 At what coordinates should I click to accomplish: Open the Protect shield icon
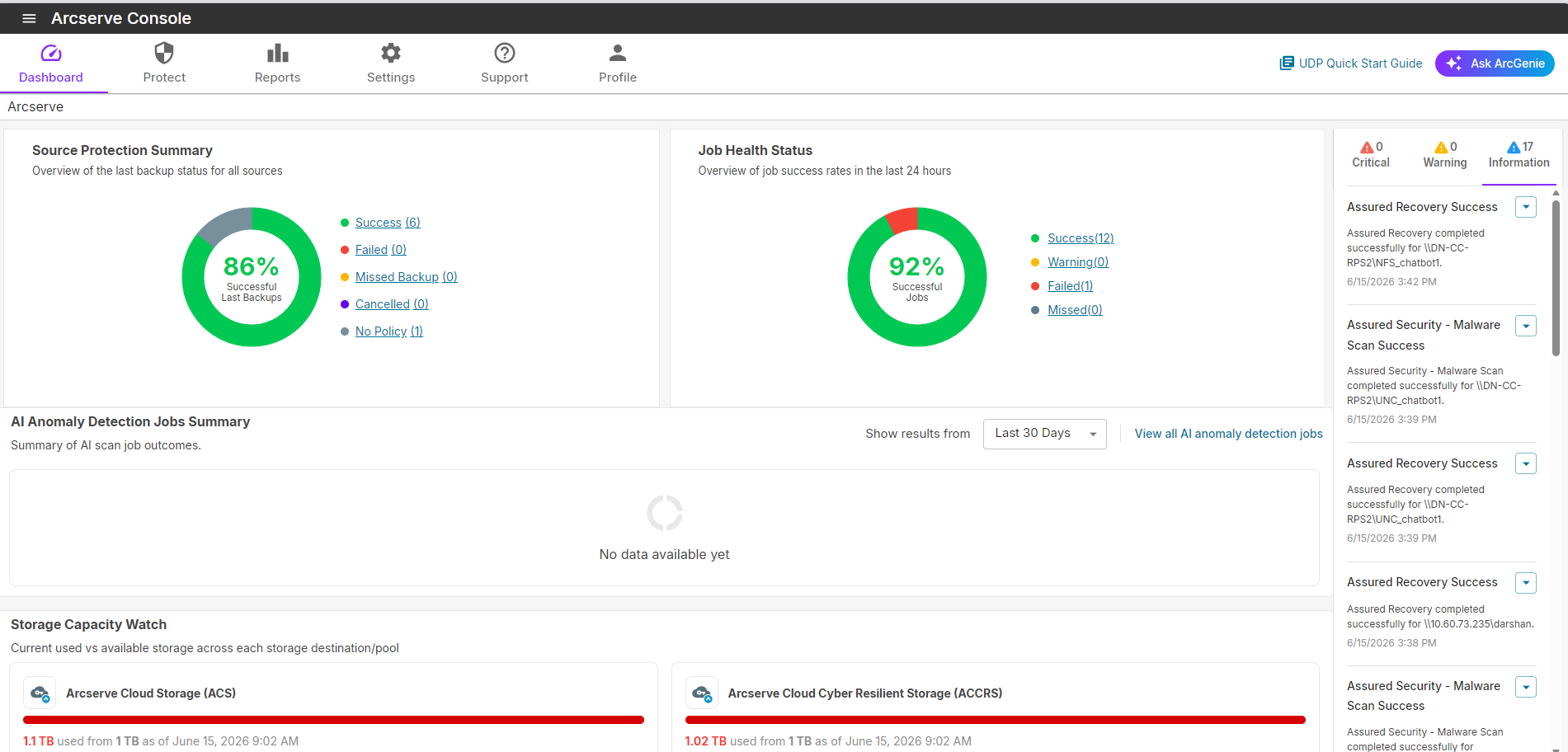tap(164, 53)
